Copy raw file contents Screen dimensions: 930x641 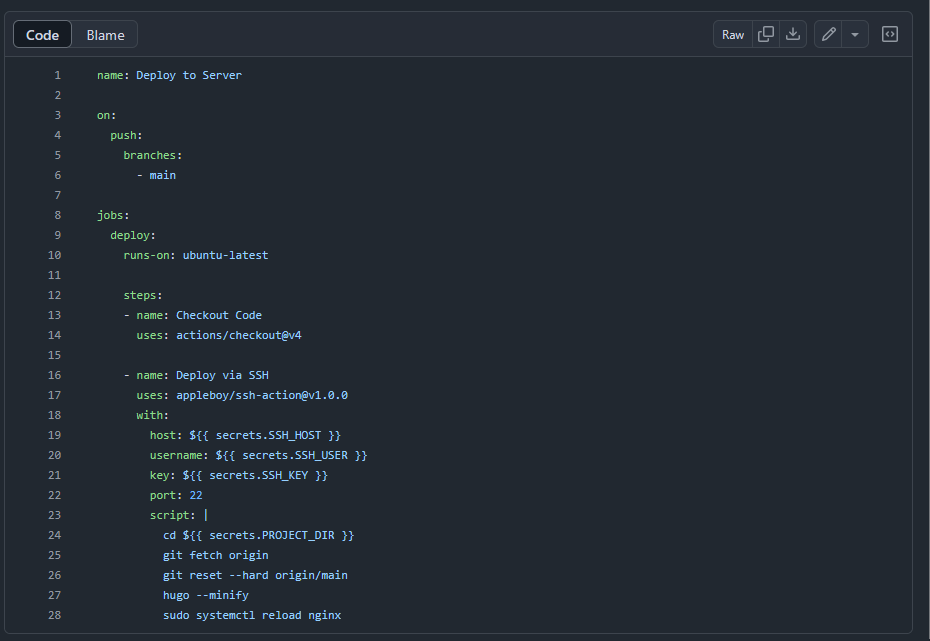(766, 34)
